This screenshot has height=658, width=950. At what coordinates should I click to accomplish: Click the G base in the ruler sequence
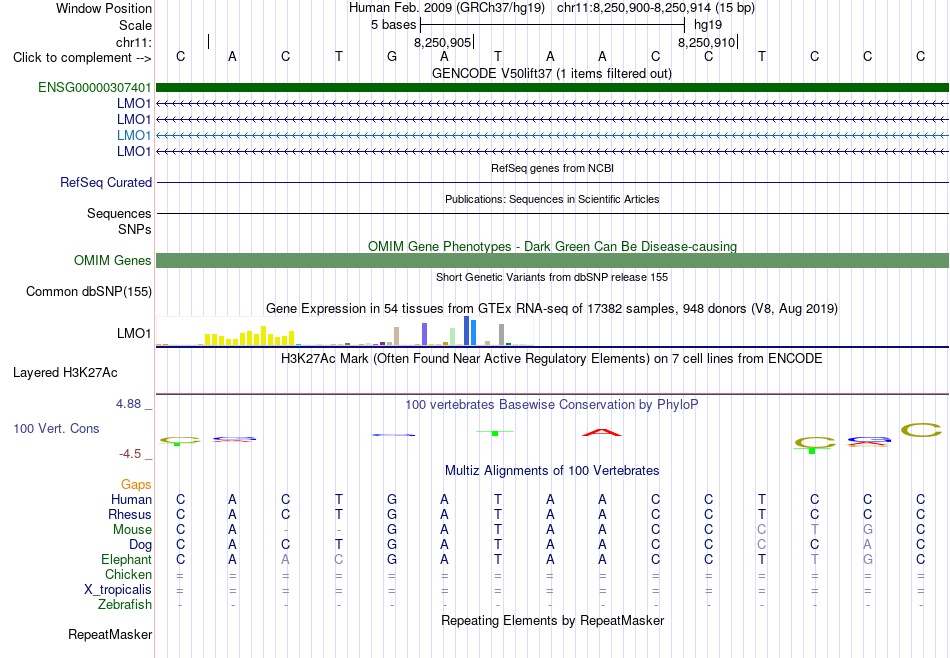[x=392, y=56]
